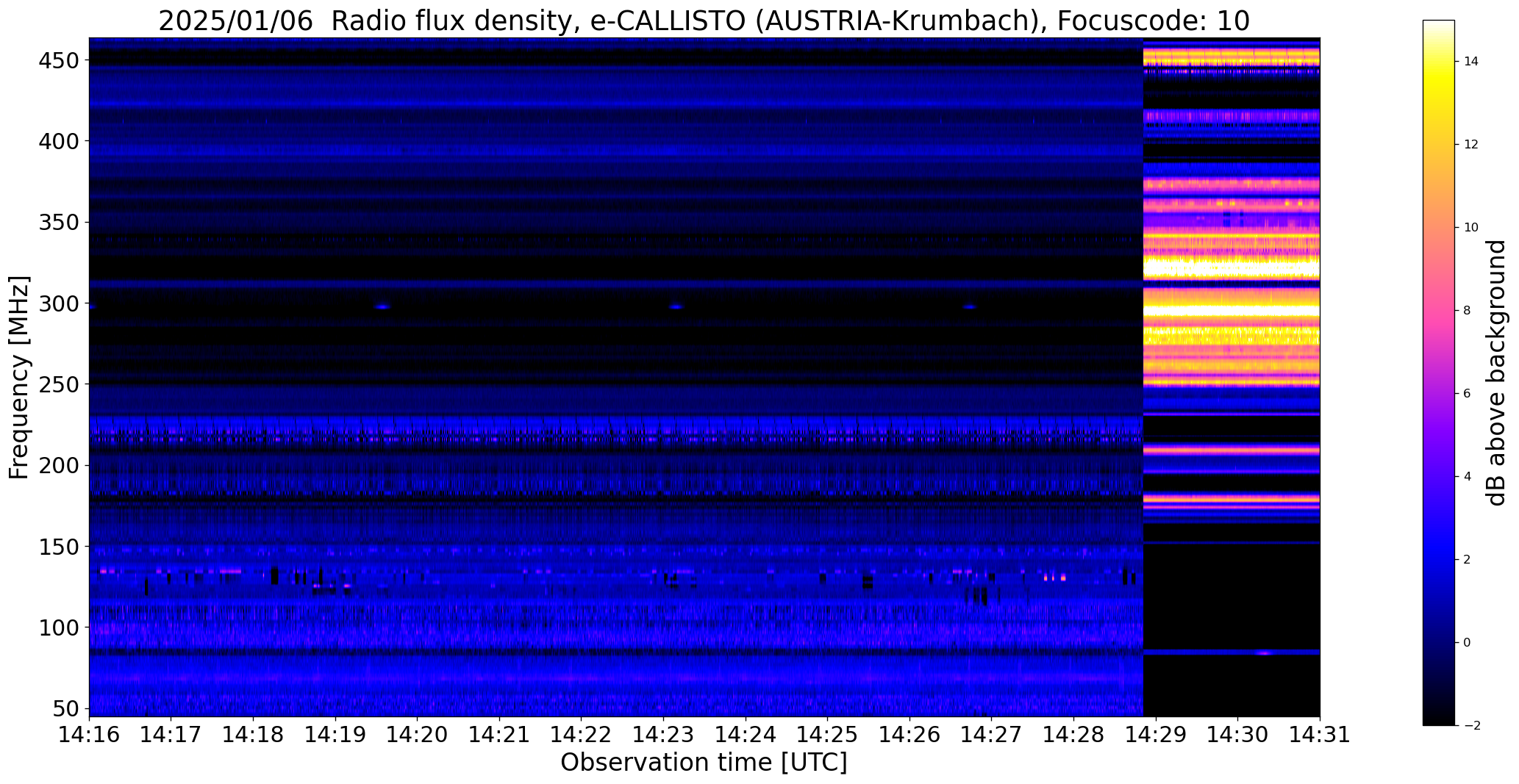Click the 14:24 time tick label
The width and height of the screenshot is (1519, 784).
(x=746, y=735)
